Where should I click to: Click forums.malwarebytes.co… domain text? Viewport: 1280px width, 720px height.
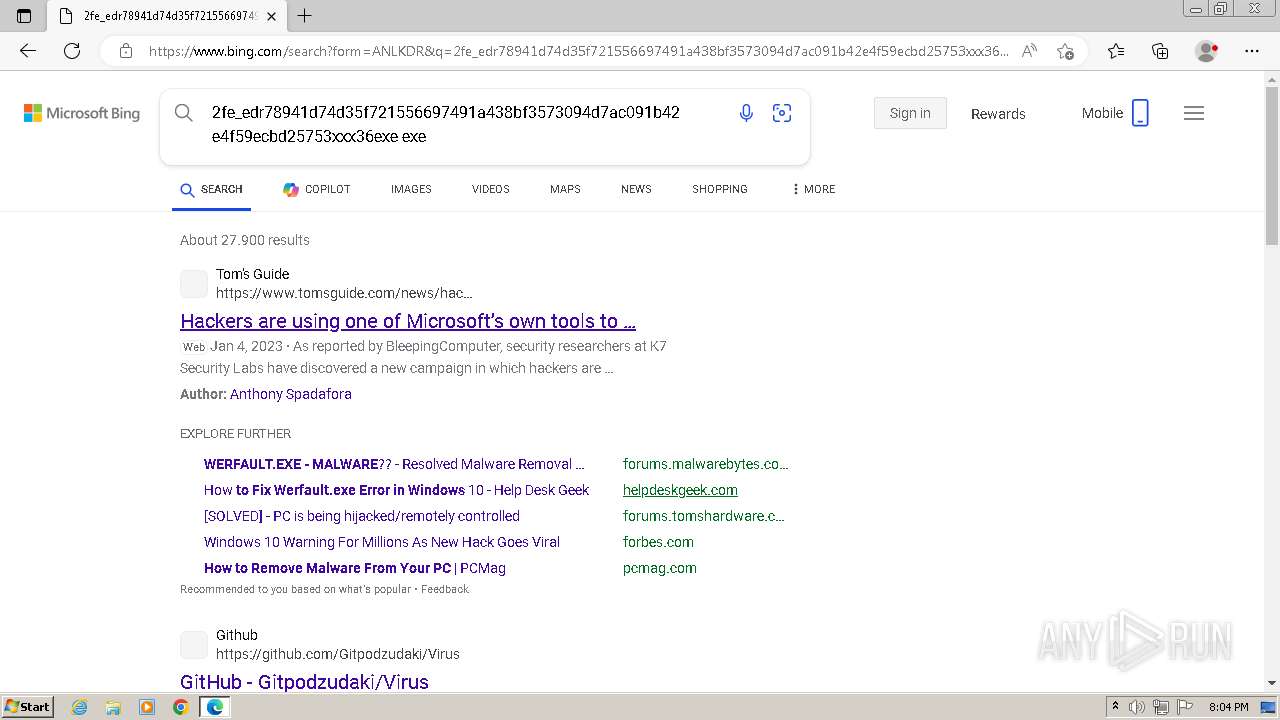click(x=705, y=464)
